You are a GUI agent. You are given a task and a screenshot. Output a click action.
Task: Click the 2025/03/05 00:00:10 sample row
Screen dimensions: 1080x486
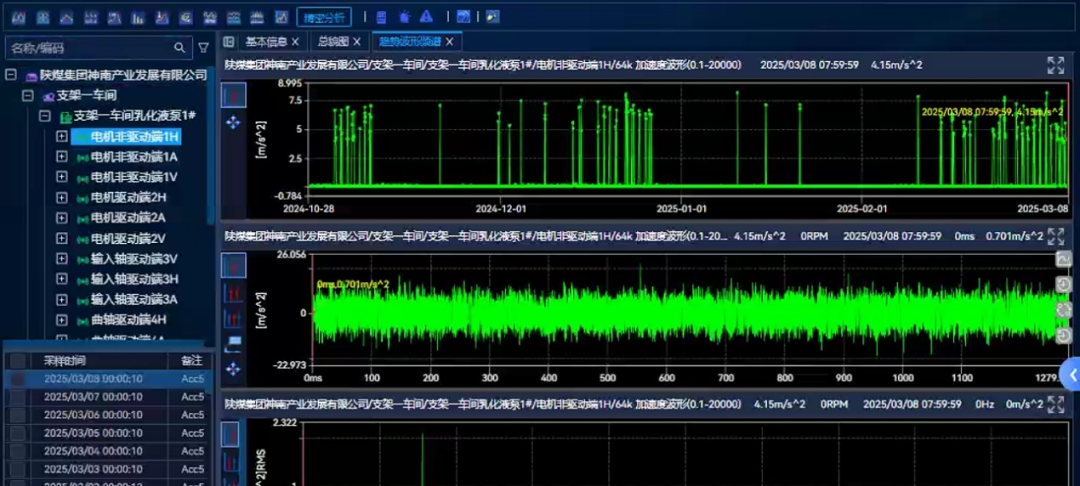109,433
